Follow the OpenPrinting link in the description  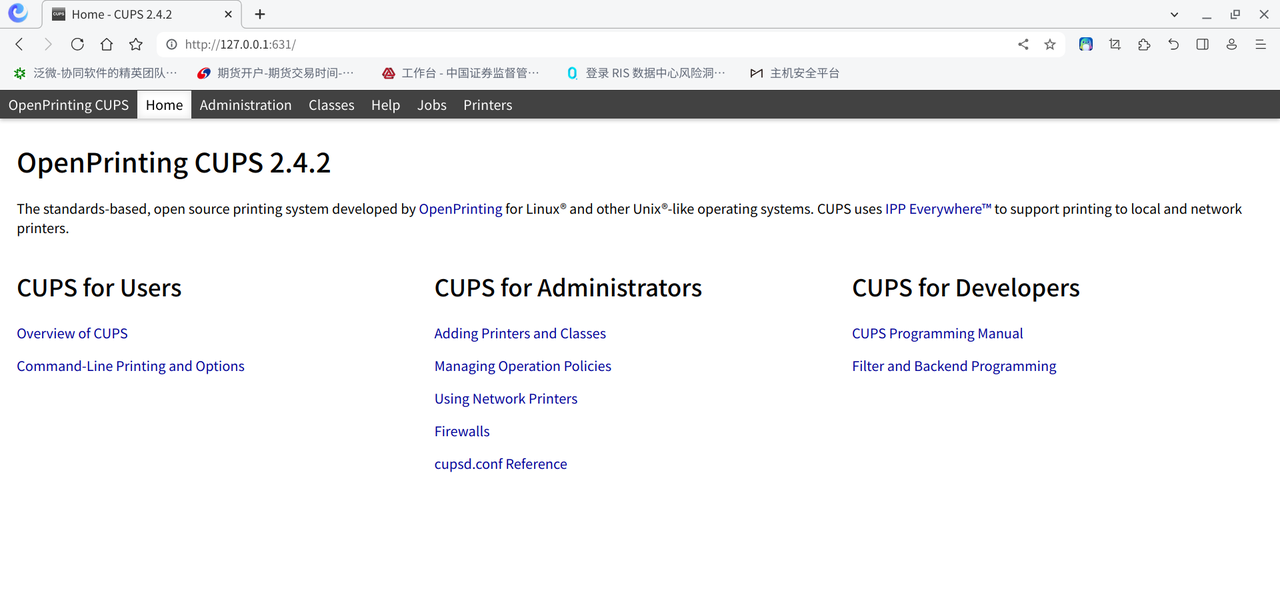(460, 209)
